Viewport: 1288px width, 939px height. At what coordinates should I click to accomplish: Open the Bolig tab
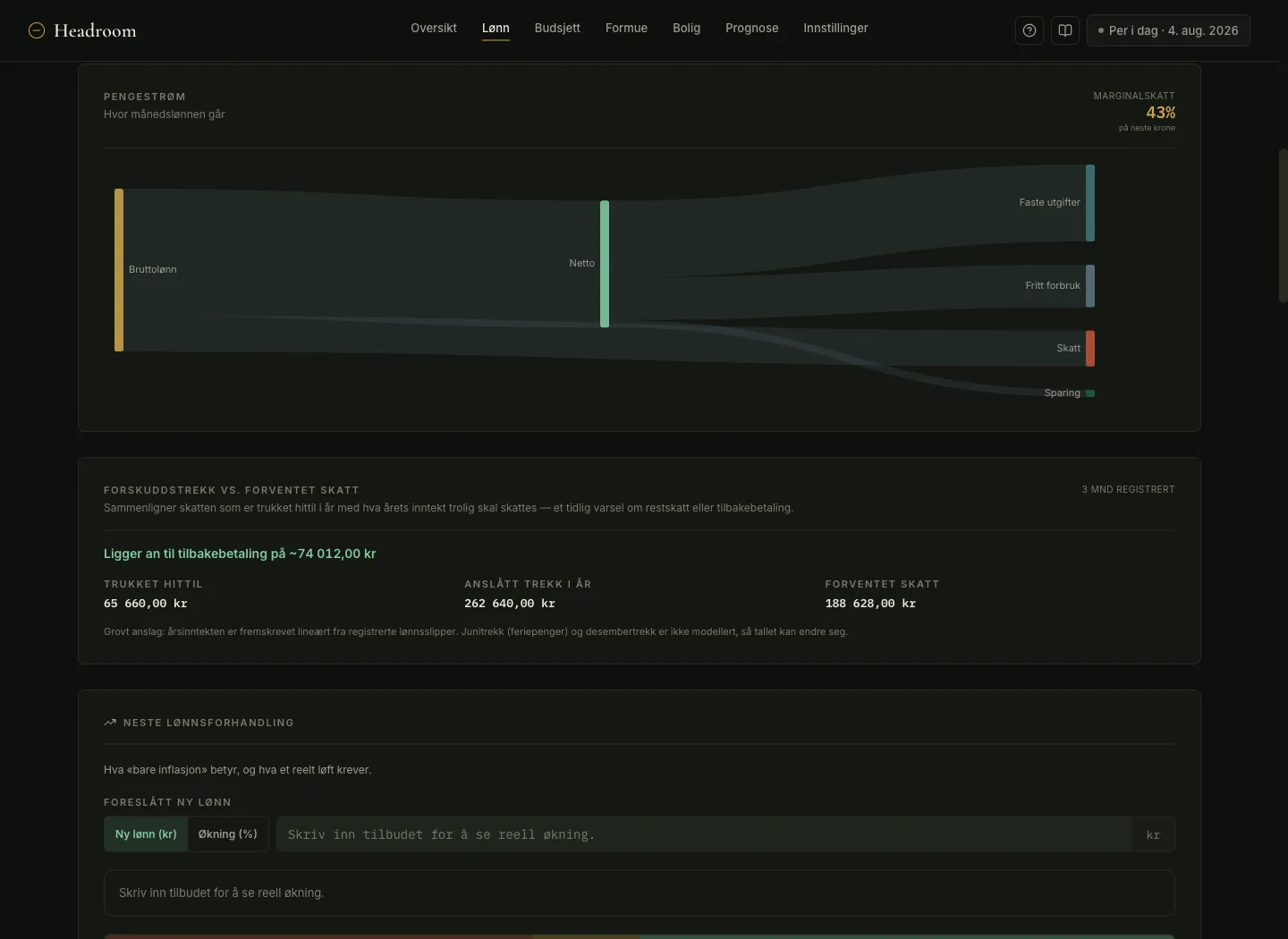[687, 28]
